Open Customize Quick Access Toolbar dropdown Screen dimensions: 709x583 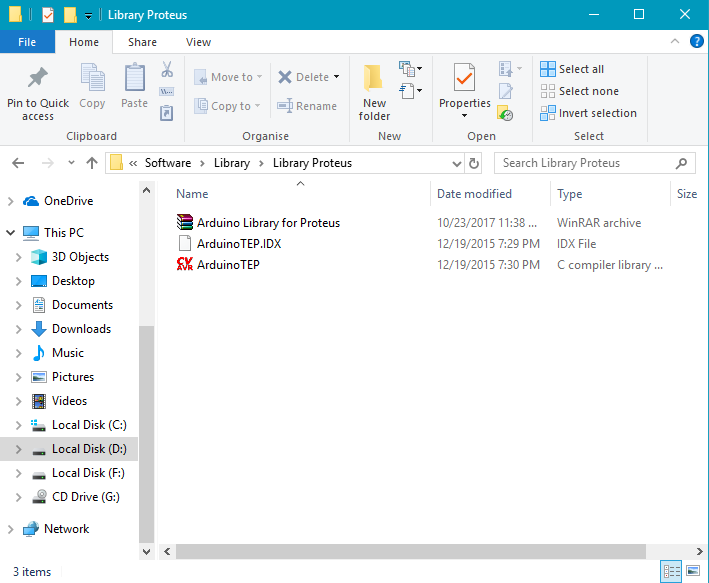click(89, 16)
